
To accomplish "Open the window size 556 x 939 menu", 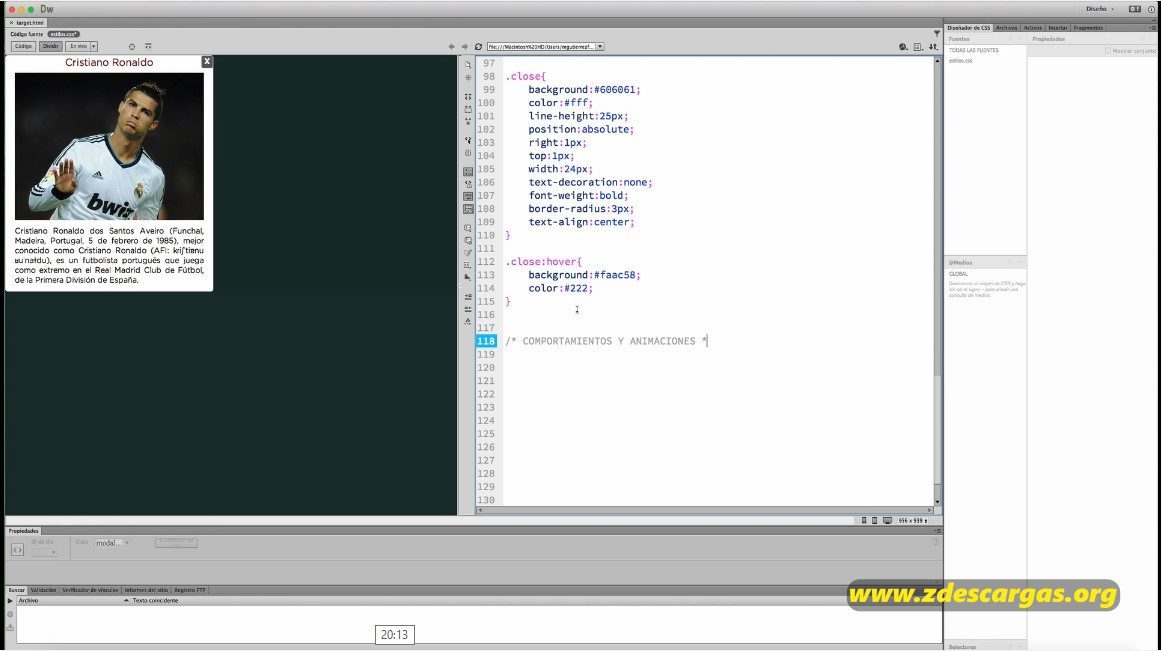I will click(x=912, y=521).
